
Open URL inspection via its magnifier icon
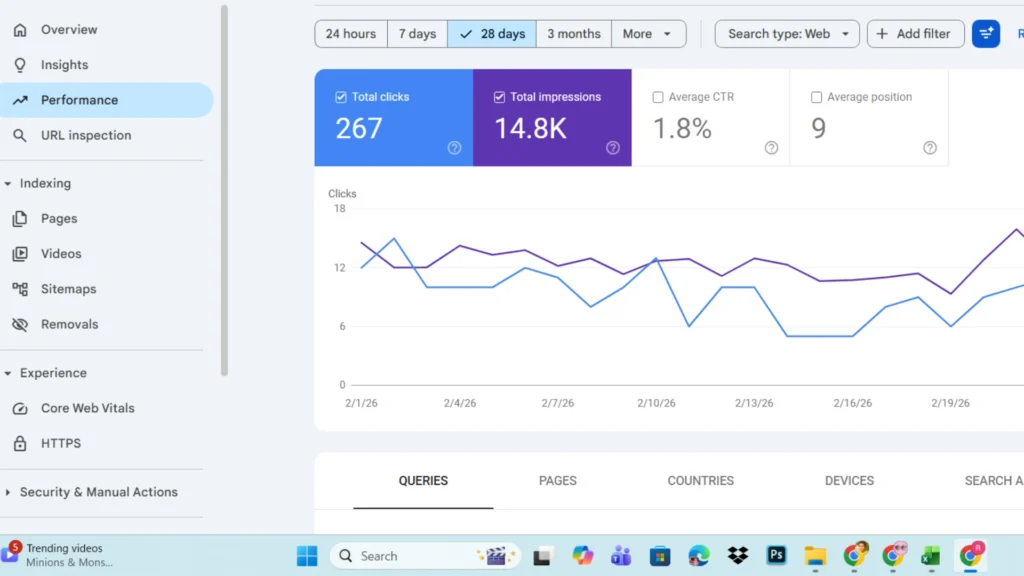tap(21, 135)
